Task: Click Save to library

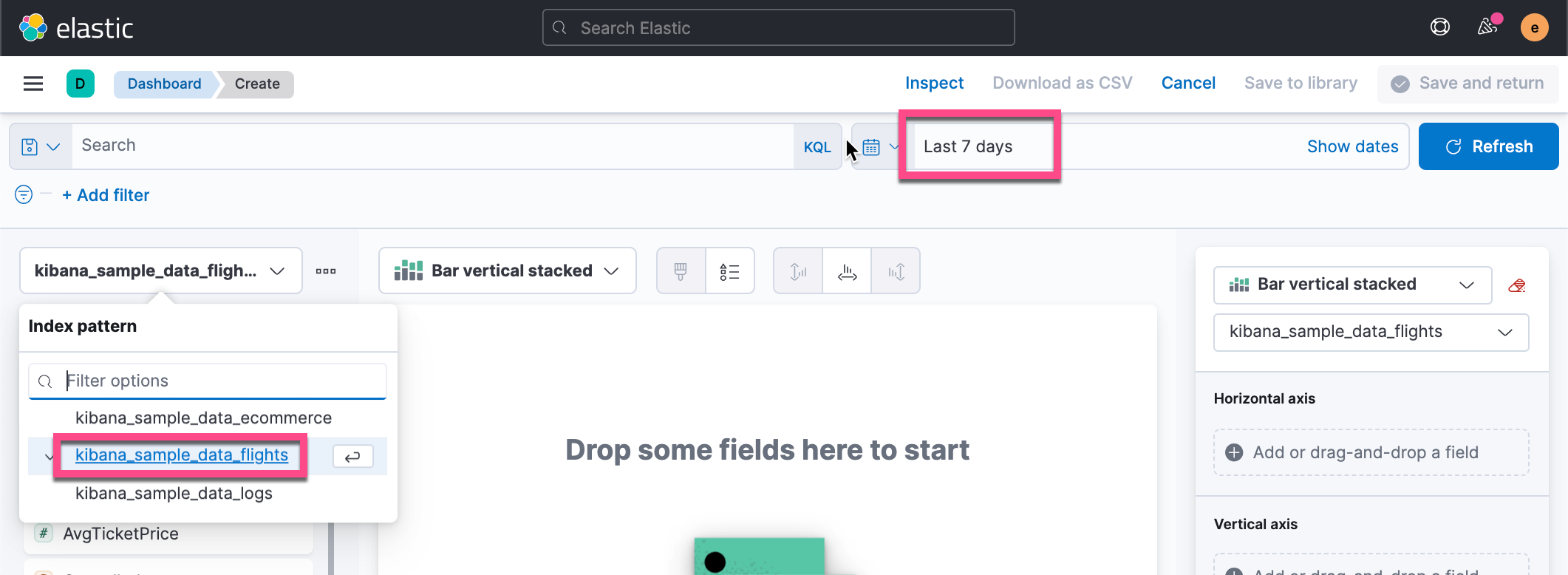Action: point(1301,83)
